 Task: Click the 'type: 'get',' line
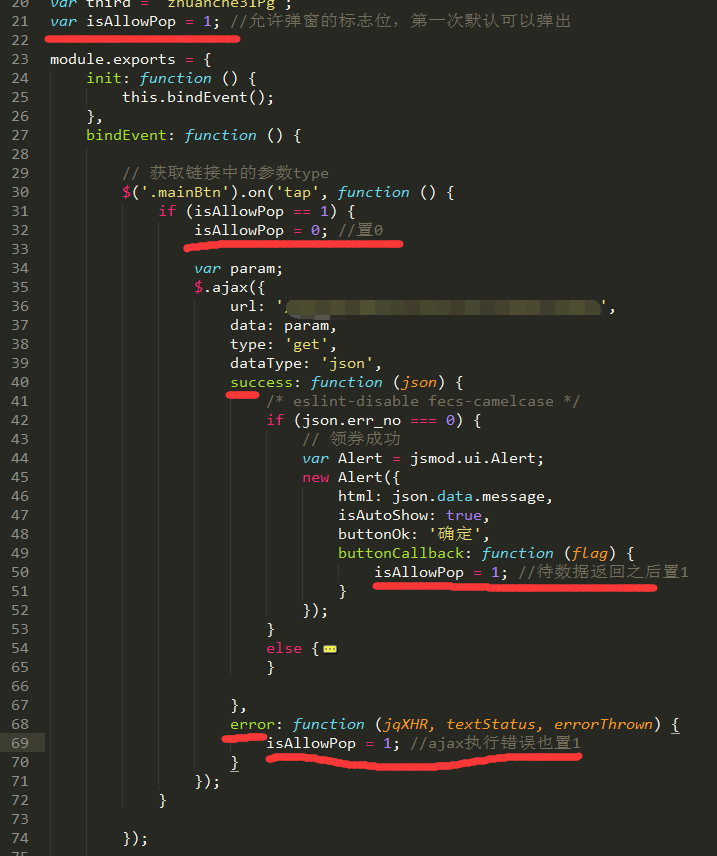(283, 344)
